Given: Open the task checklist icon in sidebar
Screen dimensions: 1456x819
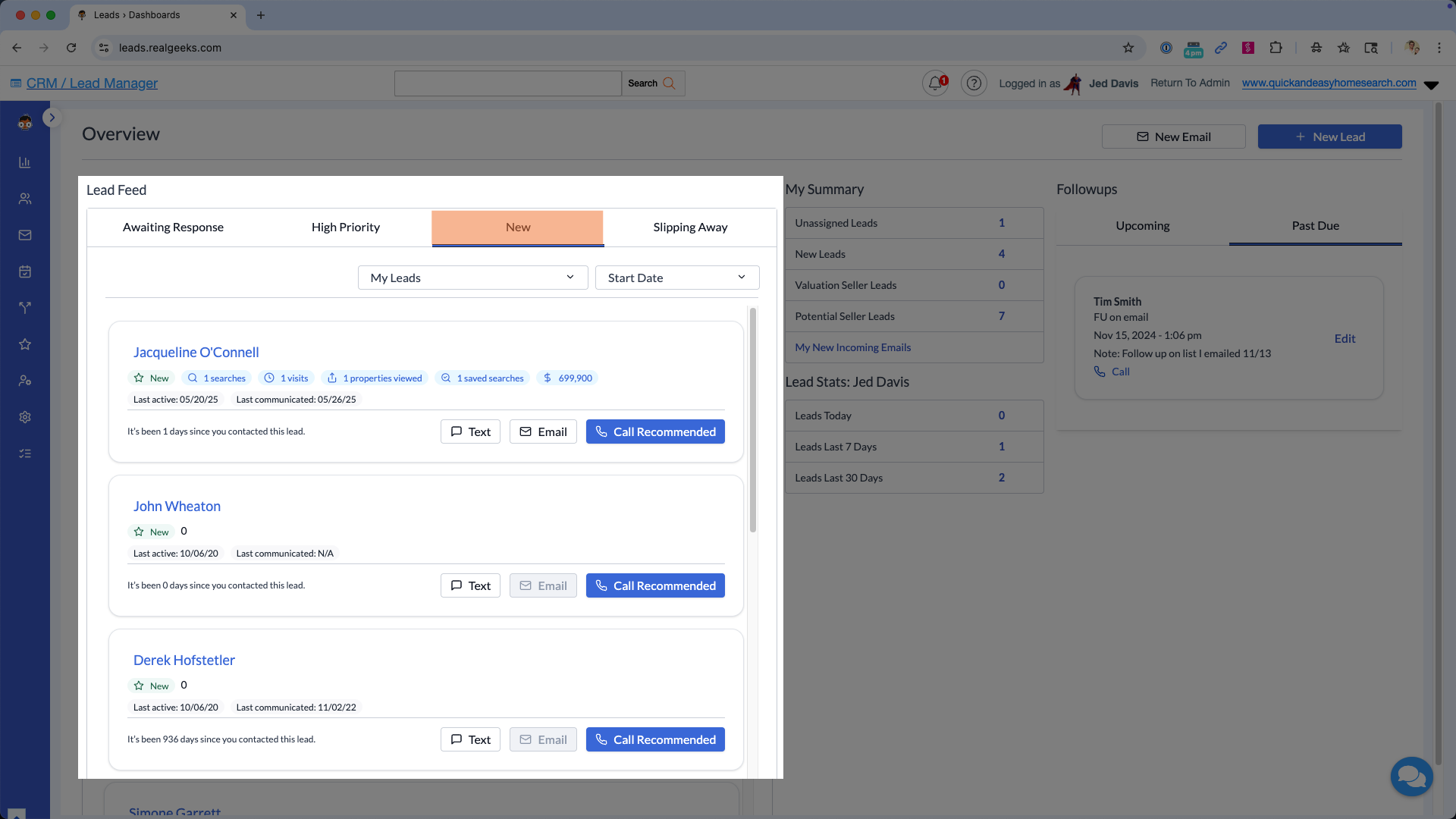Looking at the screenshot, I should (25, 453).
